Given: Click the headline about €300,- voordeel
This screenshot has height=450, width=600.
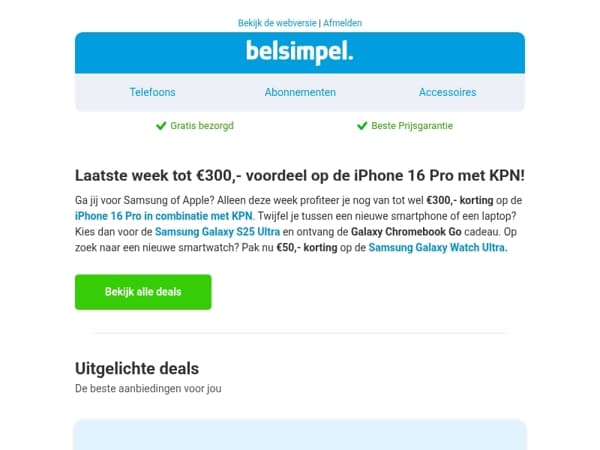Looking at the screenshot, I should (300, 176).
